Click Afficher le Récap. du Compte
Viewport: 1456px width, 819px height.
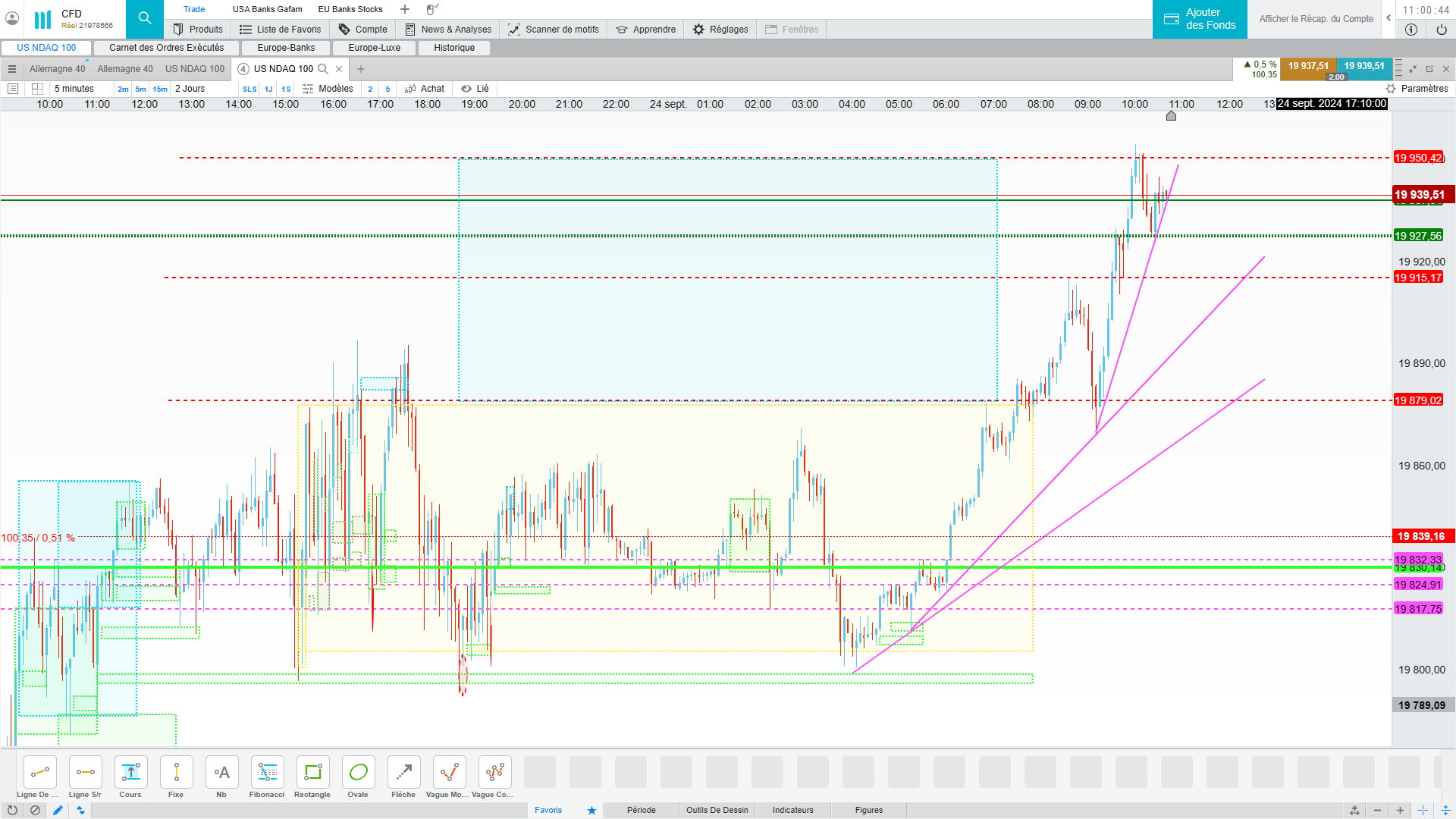click(1316, 19)
